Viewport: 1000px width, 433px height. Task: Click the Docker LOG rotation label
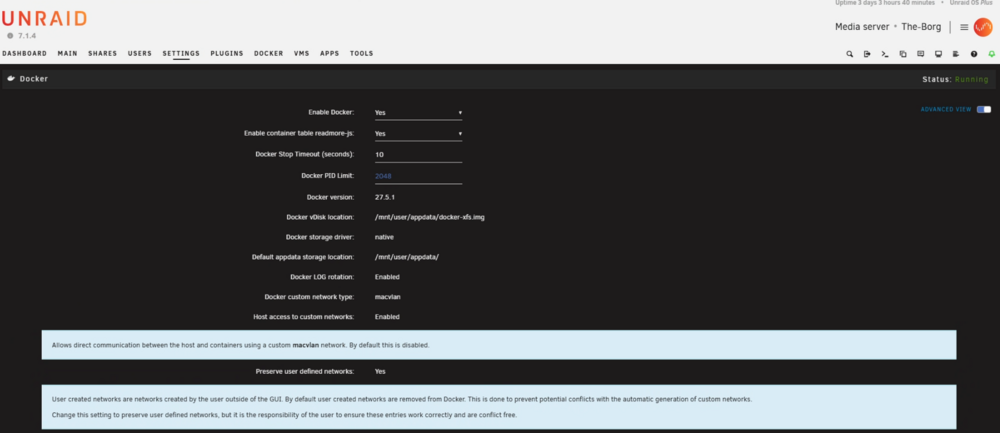coord(322,277)
